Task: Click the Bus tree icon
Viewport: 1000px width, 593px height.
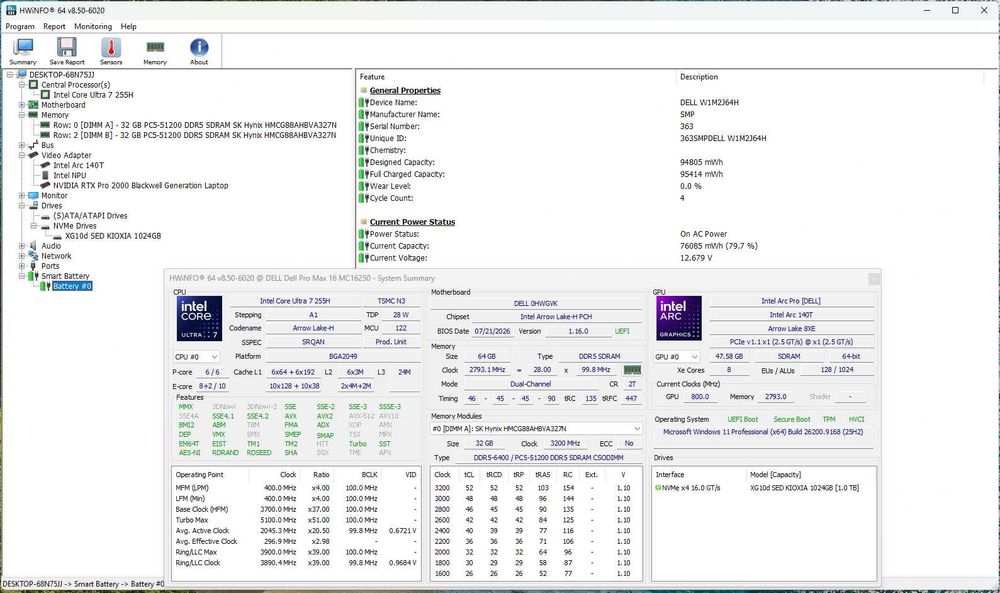Action: pos(33,145)
